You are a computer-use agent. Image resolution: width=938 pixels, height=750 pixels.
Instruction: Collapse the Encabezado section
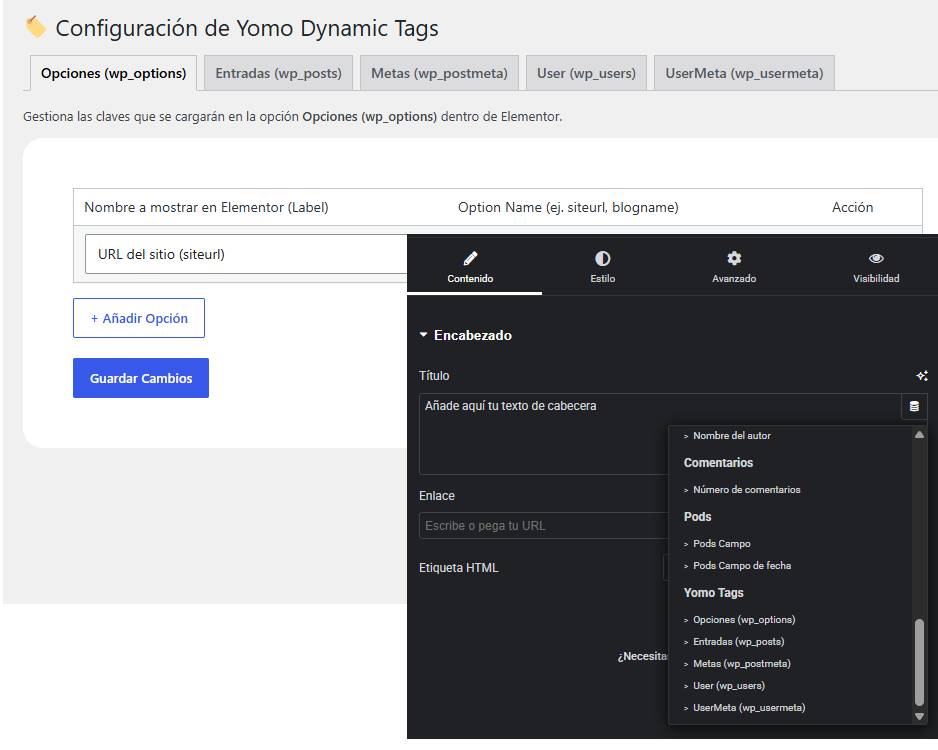[465, 335]
